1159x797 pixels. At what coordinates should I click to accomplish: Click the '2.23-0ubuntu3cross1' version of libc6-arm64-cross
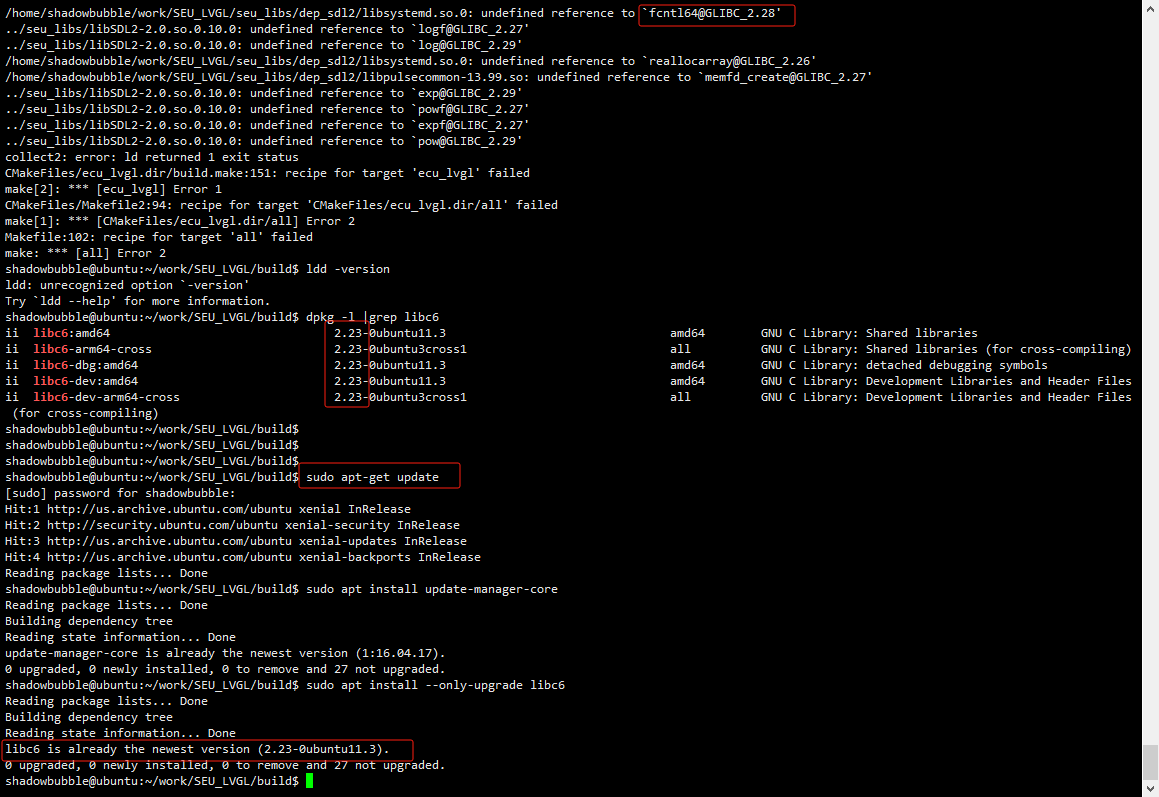(401, 349)
